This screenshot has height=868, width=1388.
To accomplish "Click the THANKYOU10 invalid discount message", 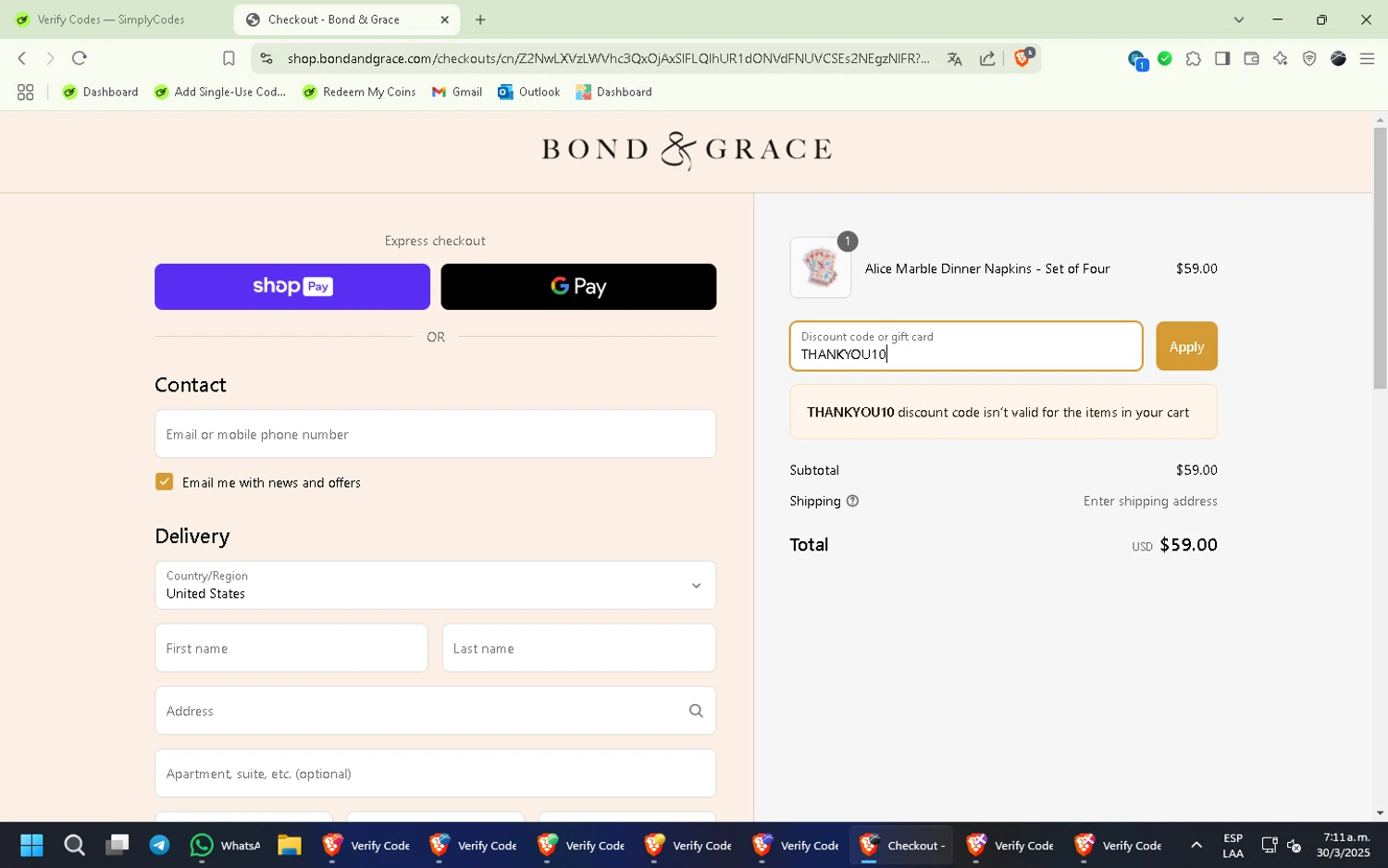I will pyautogui.click(x=1003, y=412).
